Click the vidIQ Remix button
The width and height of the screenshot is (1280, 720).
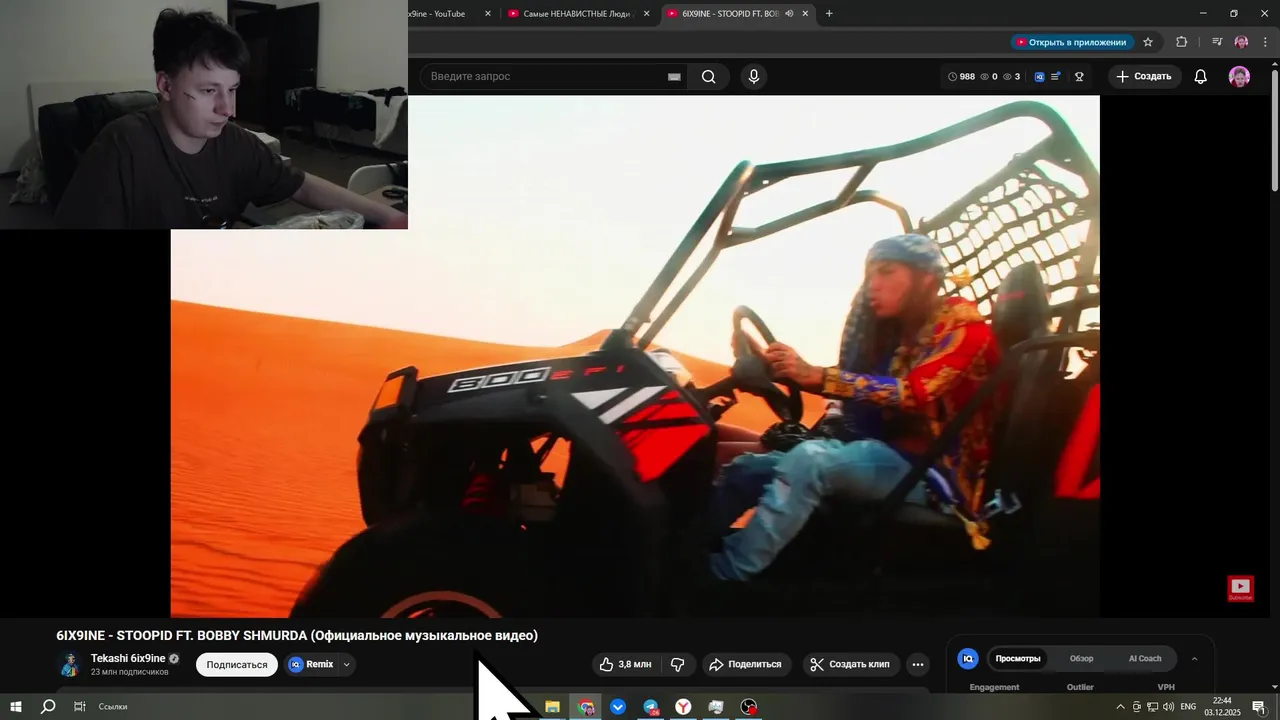tap(311, 664)
